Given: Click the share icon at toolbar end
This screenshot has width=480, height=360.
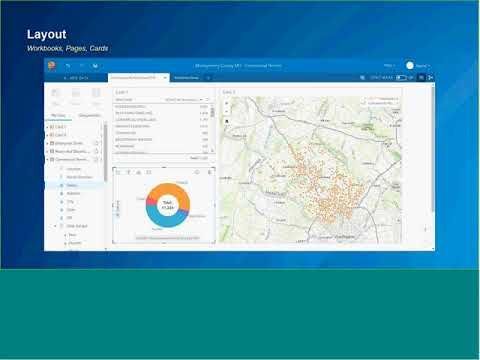Looking at the screenshot, I should click(430, 78).
